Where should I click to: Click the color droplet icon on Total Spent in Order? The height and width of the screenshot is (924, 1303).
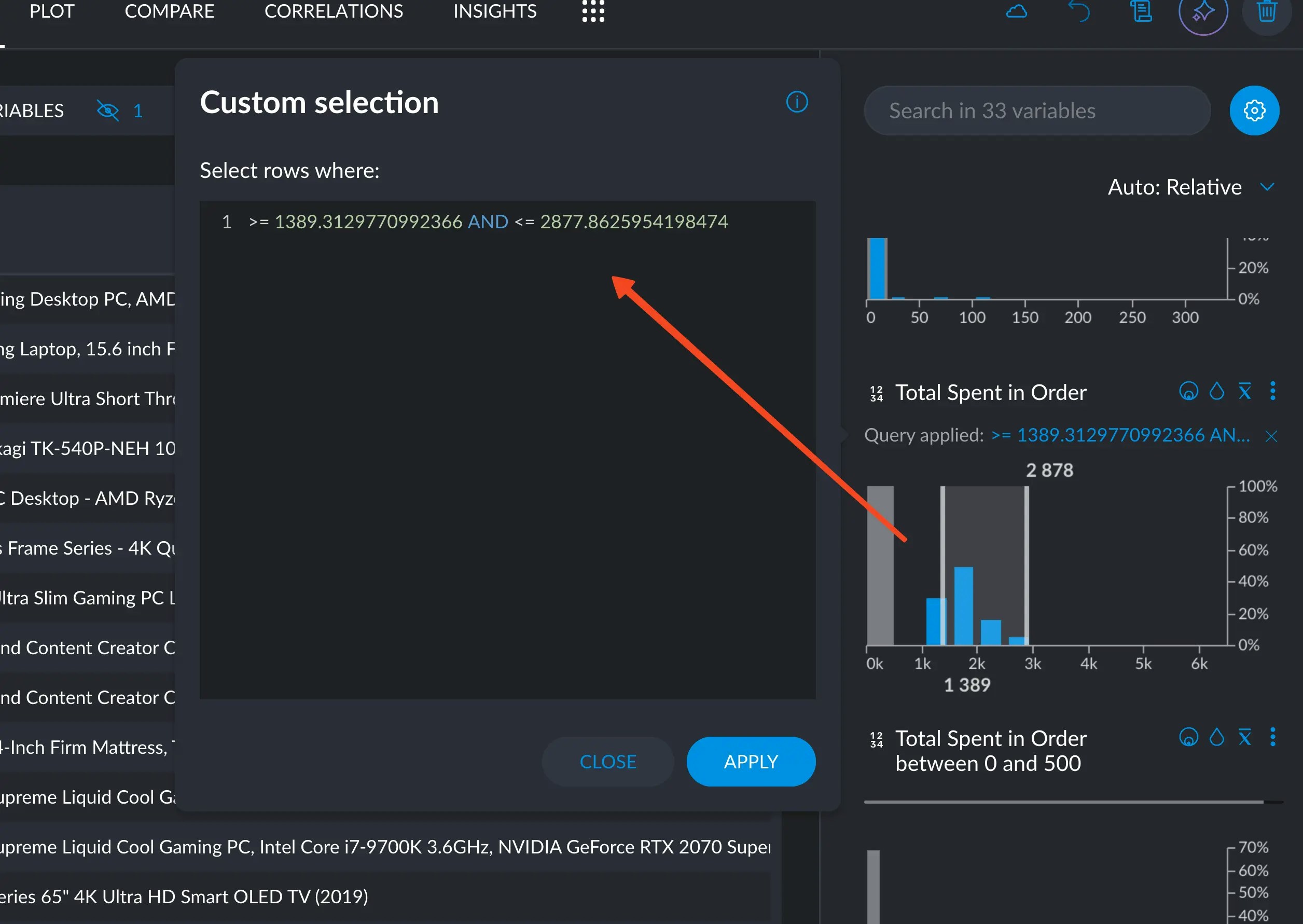[x=1216, y=392]
